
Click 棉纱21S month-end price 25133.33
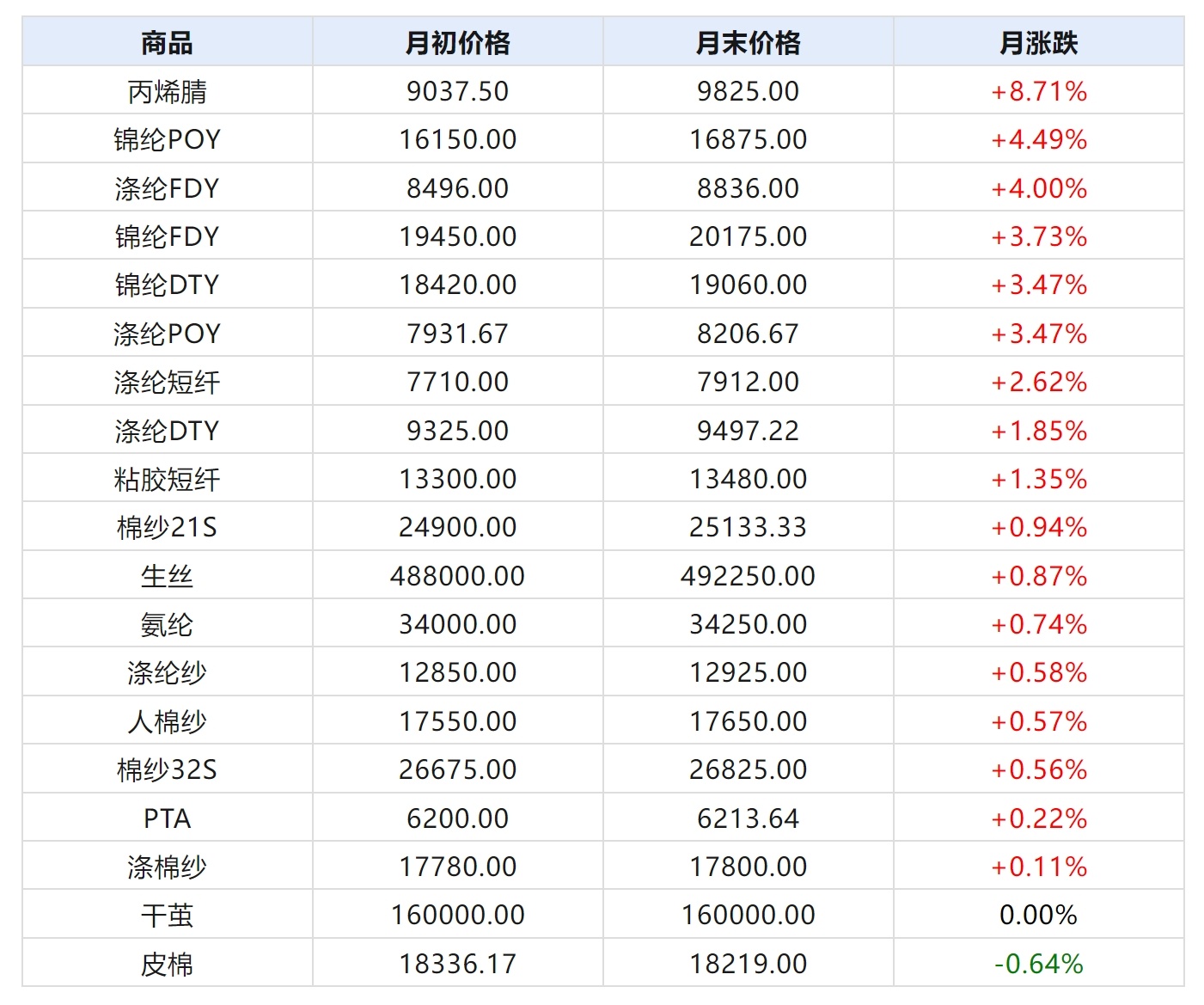(748, 527)
